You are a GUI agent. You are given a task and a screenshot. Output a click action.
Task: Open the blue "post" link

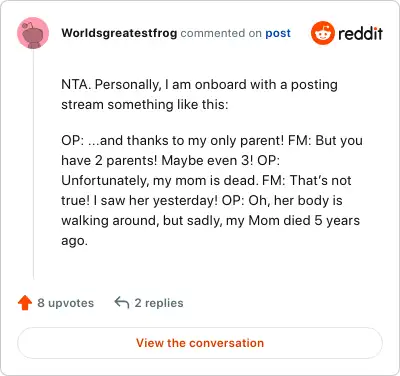coord(278,33)
